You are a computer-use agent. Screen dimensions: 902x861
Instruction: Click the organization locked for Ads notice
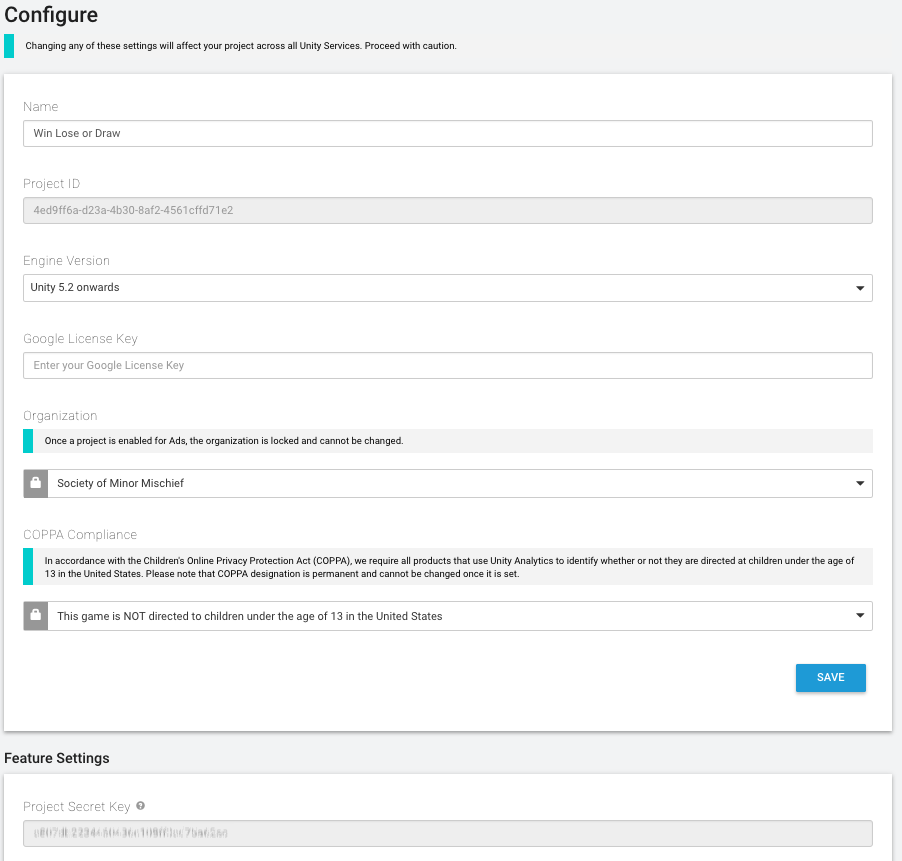point(224,440)
